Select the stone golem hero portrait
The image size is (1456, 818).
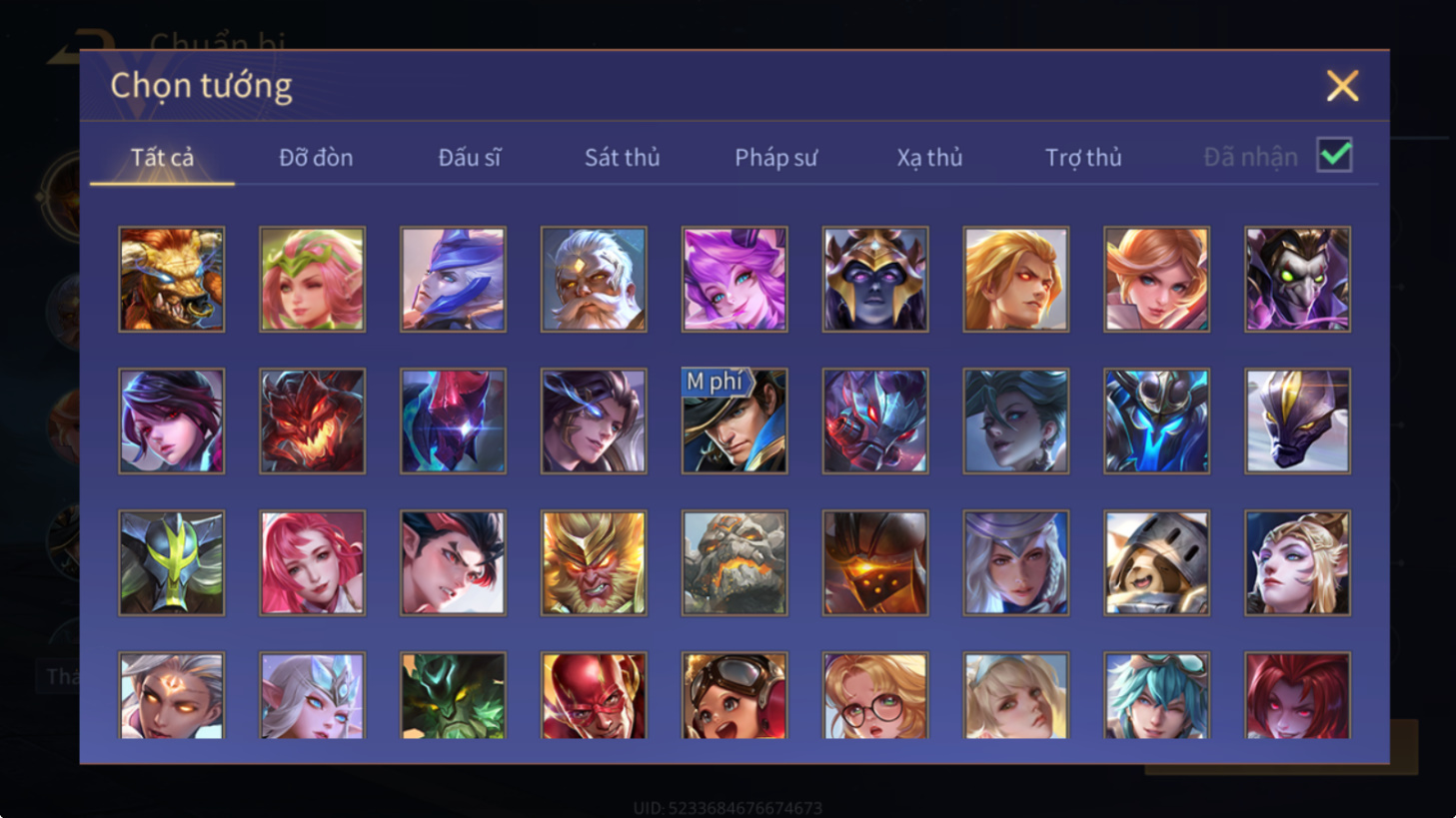[x=734, y=562]
